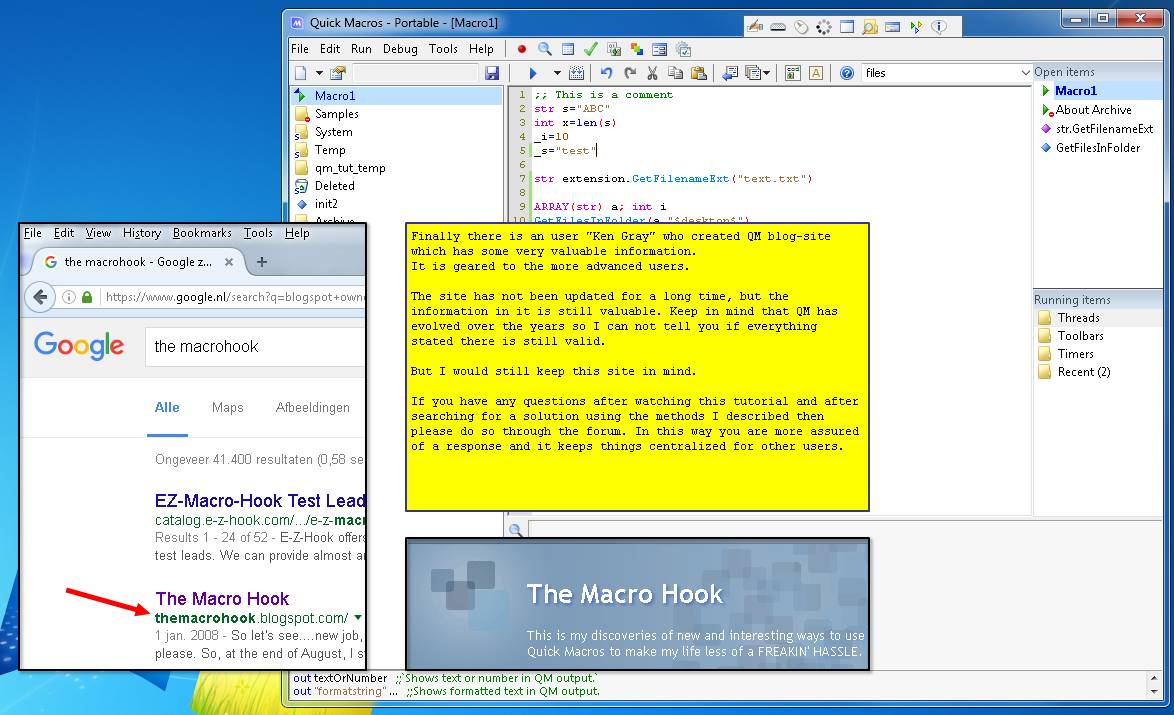1174x715 pixels.
Task: Close the Google search browser tab
Action: [x=229, y=262]
